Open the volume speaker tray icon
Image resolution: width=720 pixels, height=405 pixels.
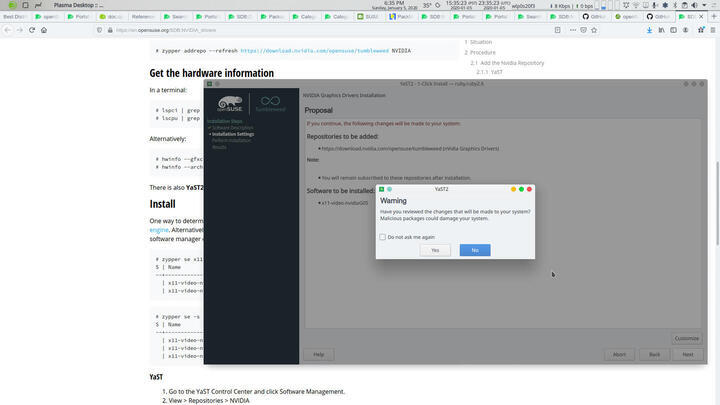tap(694, 6)
